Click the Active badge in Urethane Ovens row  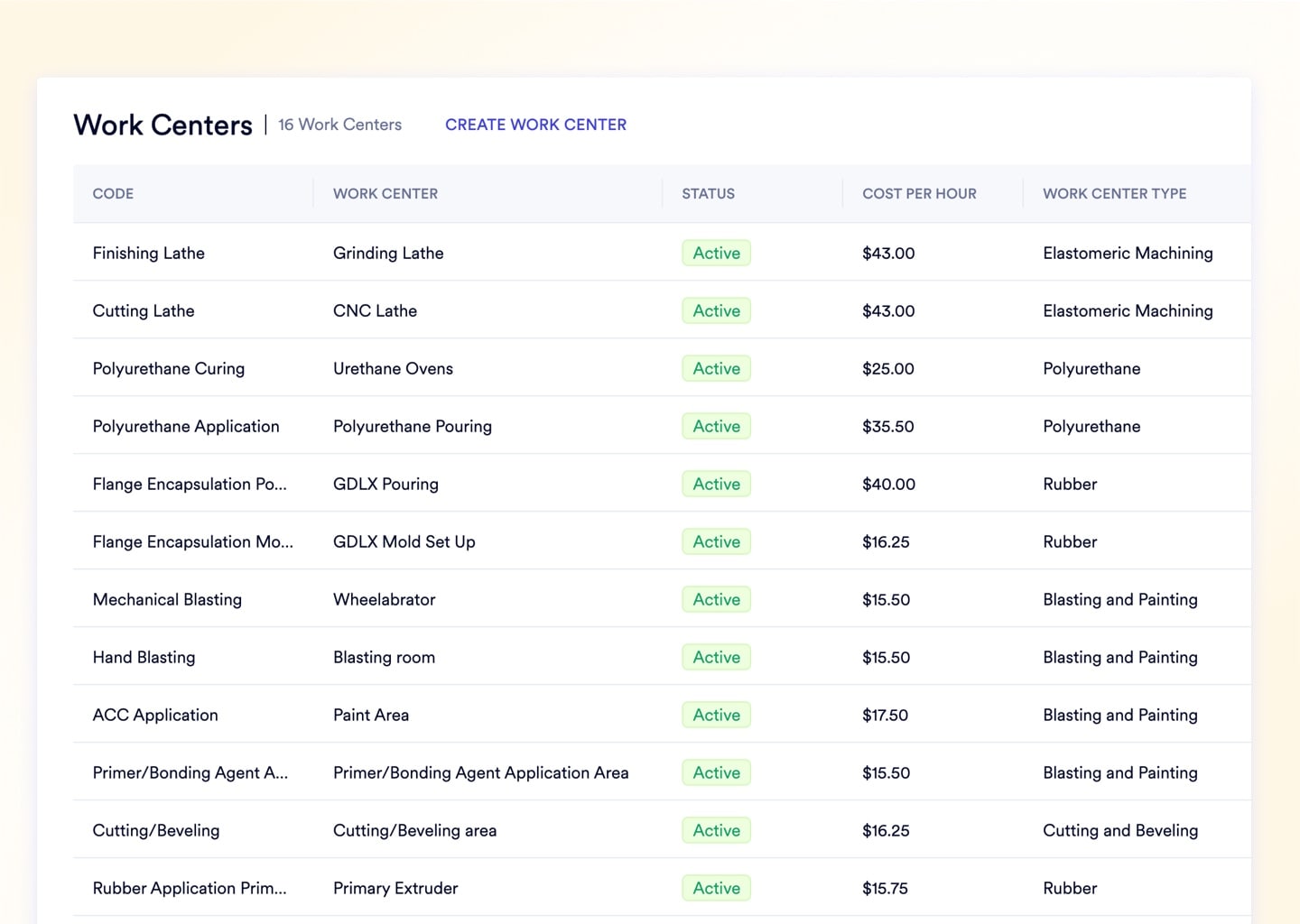(716, 368)
